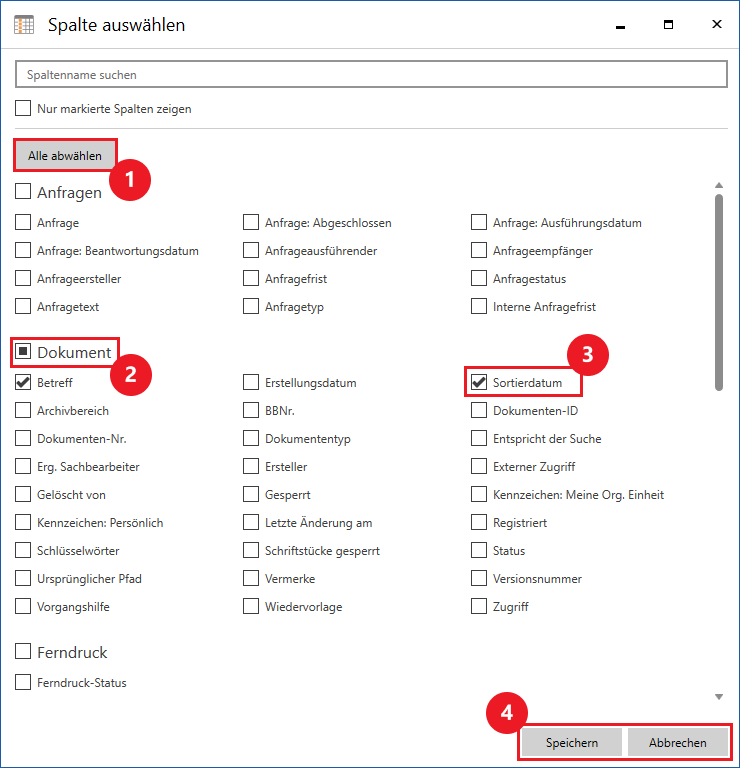Select Dokumententyp checkbox
The width and height of the screenshot is (740, 768).
coord(251,438)
